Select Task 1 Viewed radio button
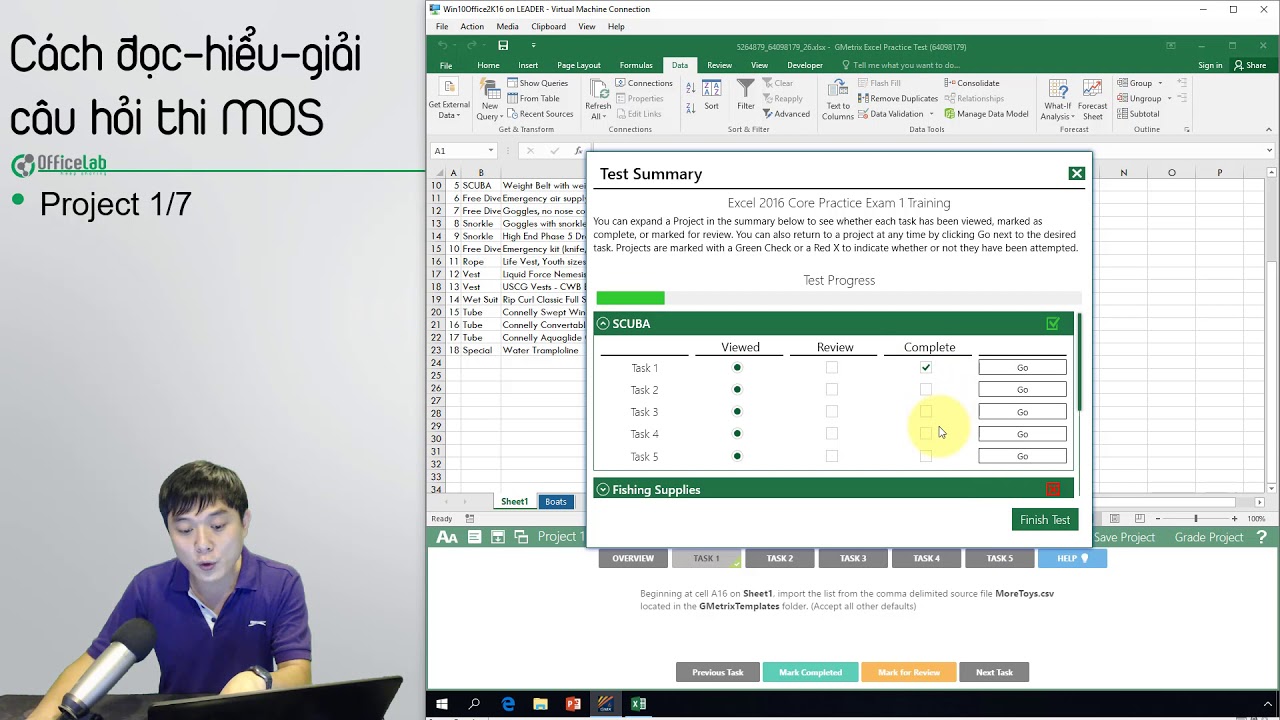Screen dimensions: 1280x720 [738, 367]
